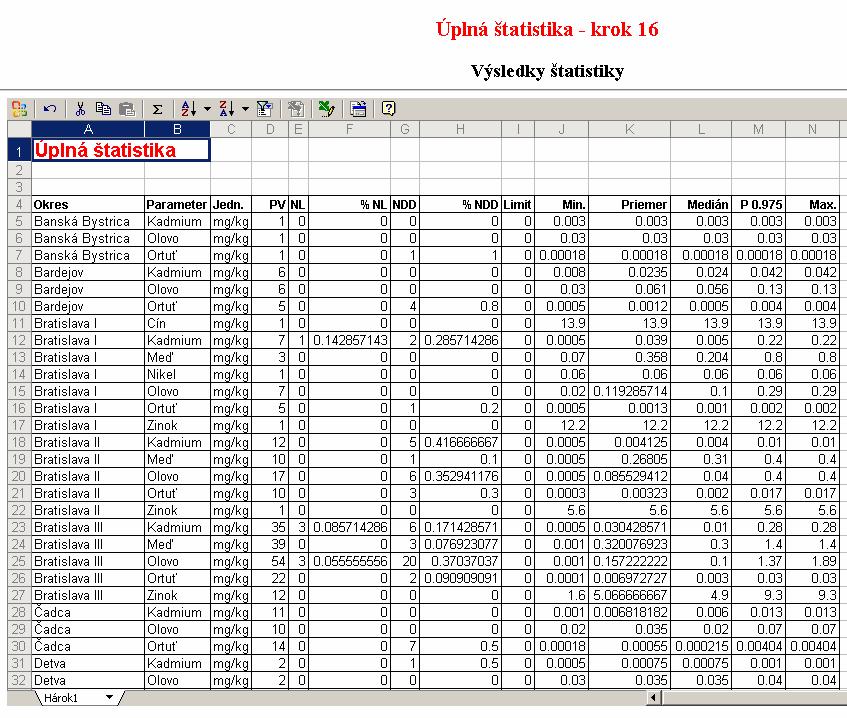Click the Paste clipboard icon
The width and height of the screenshot is (847, 718).
coord(126,109)
